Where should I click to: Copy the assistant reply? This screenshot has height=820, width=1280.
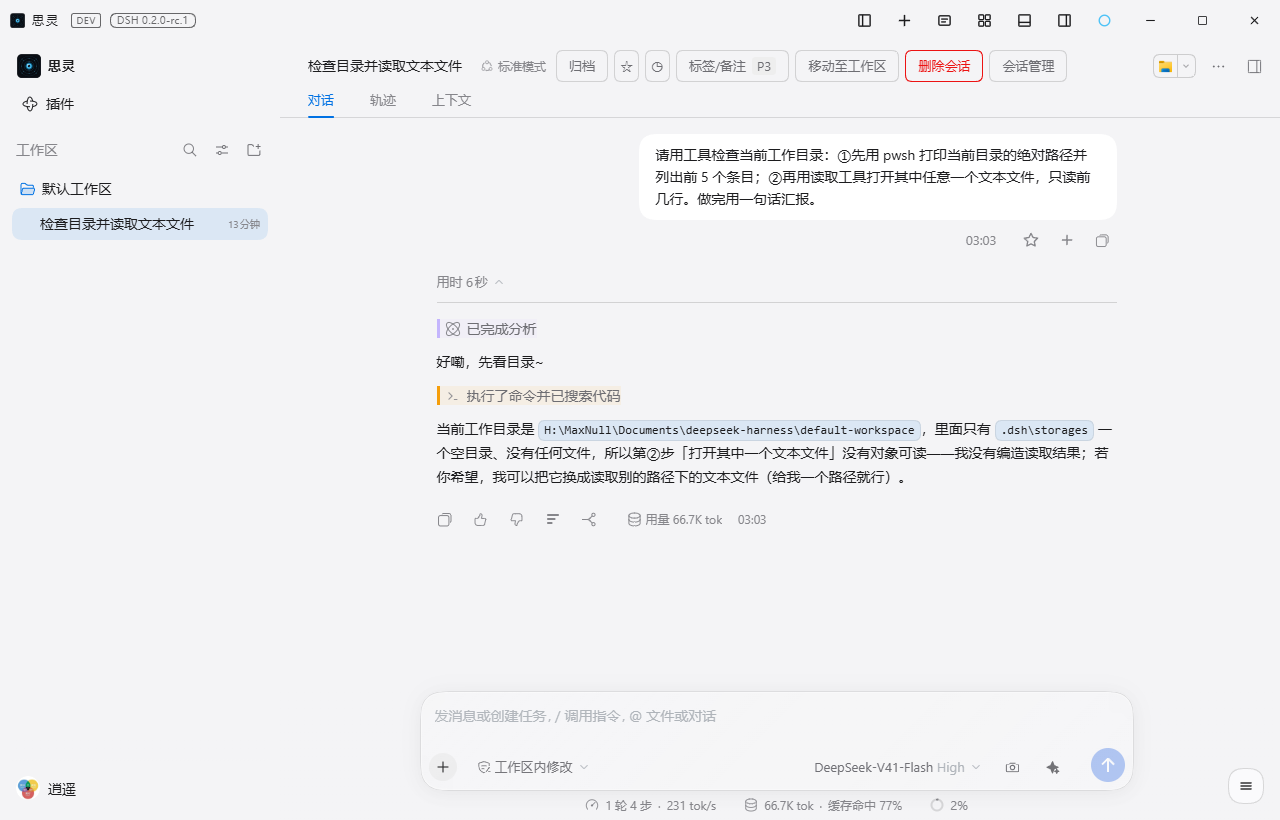(x=445, y=520)
